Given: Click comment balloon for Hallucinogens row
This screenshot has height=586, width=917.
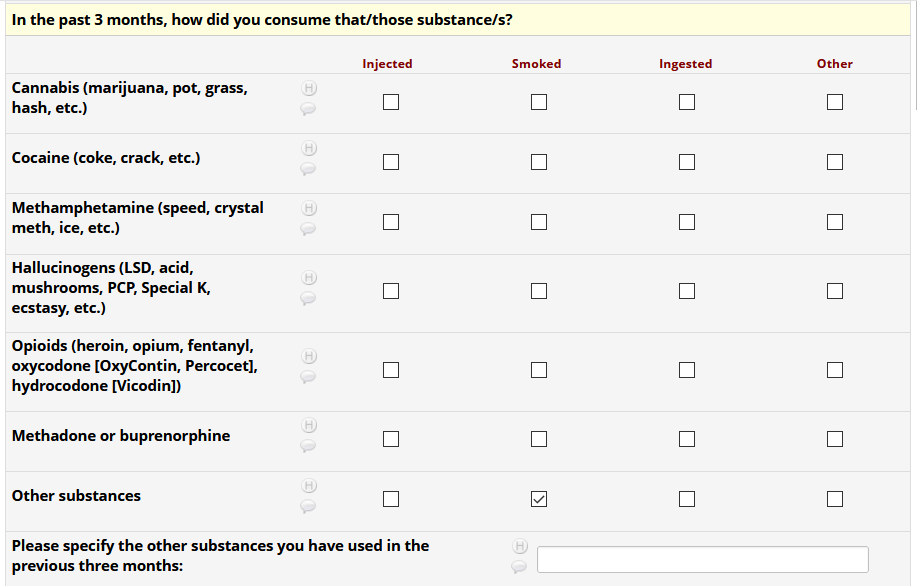Looking at the screenshot, I should [309, 298].
